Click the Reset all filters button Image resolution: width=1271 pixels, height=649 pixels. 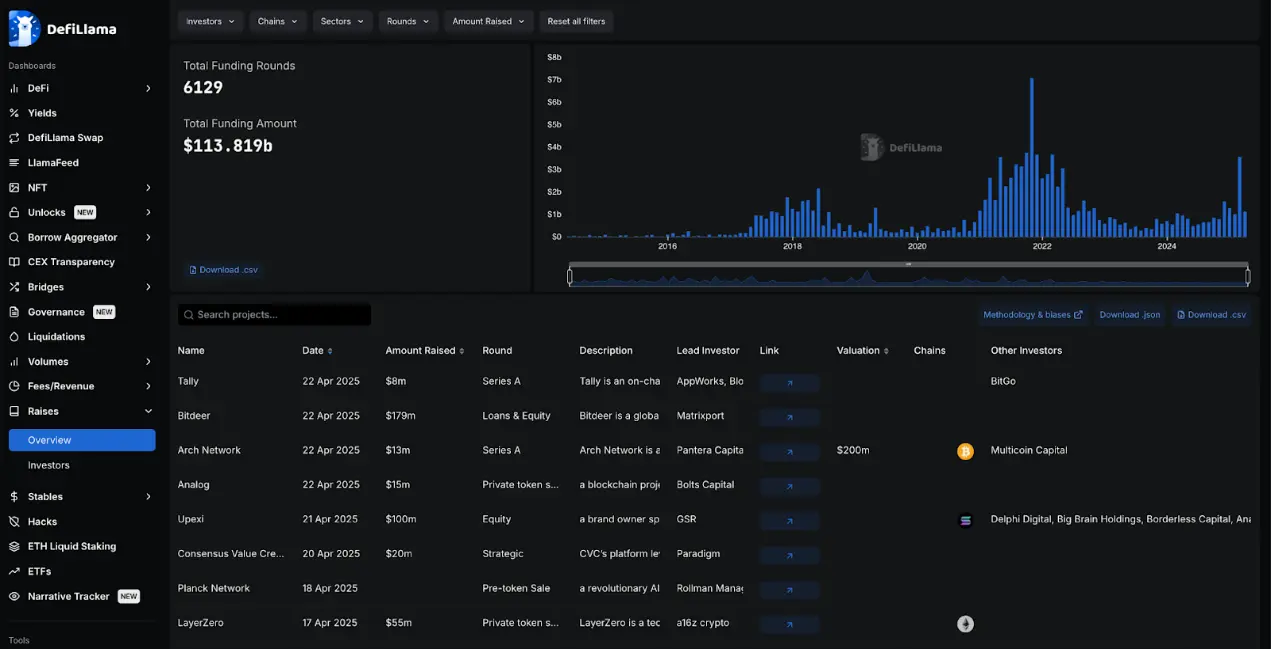(x=576, y=21)
